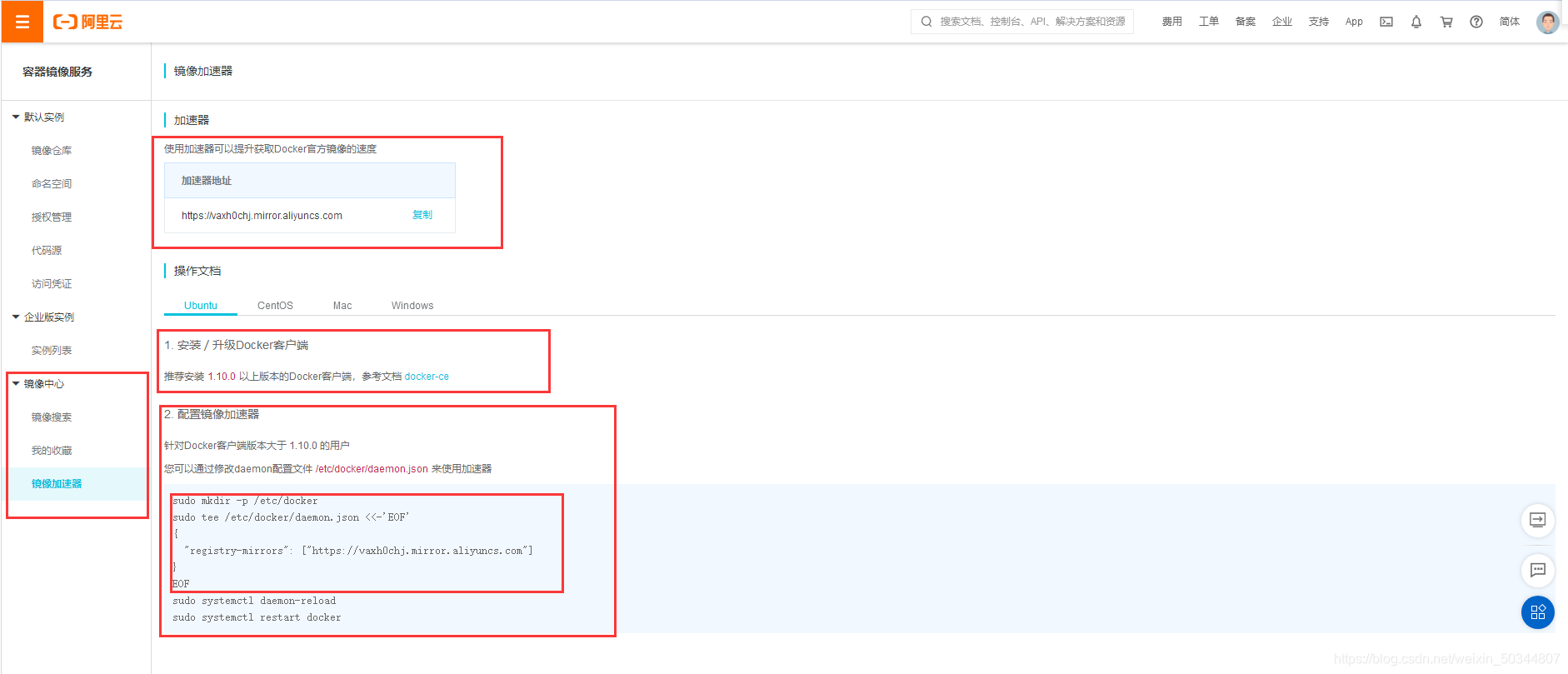Open the 工单 menu
This screenshot has height=674, width=1568.
pyautogui.click(x=1209, y=22)
